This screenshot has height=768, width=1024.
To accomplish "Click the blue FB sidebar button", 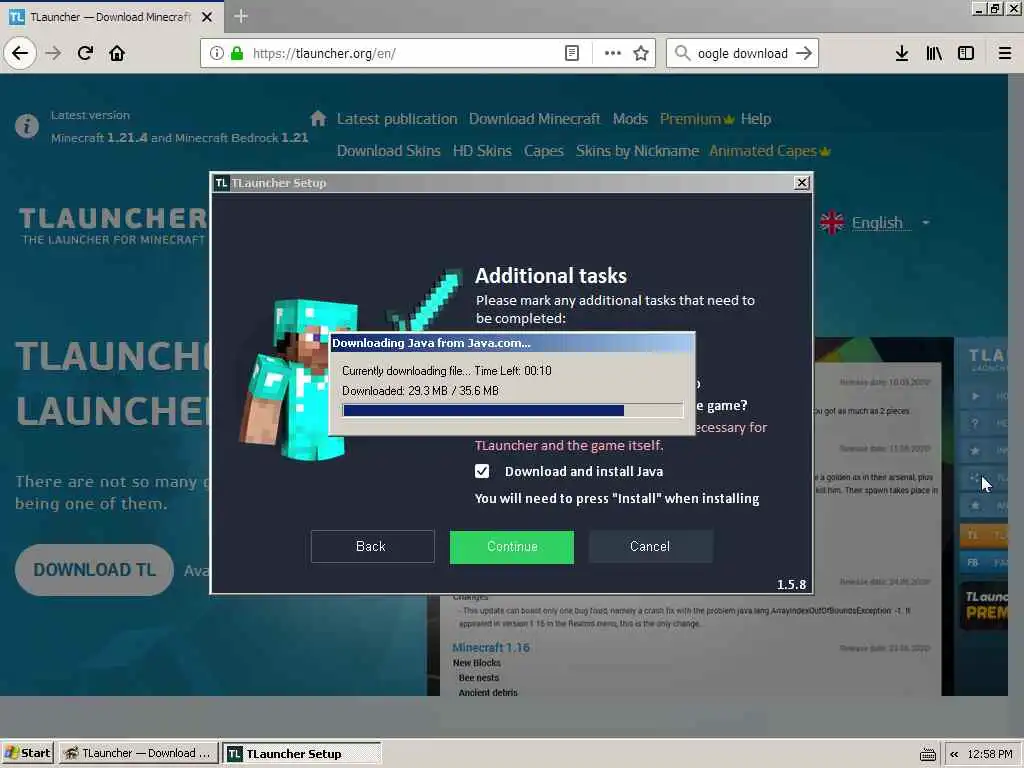I will (984, 562).
